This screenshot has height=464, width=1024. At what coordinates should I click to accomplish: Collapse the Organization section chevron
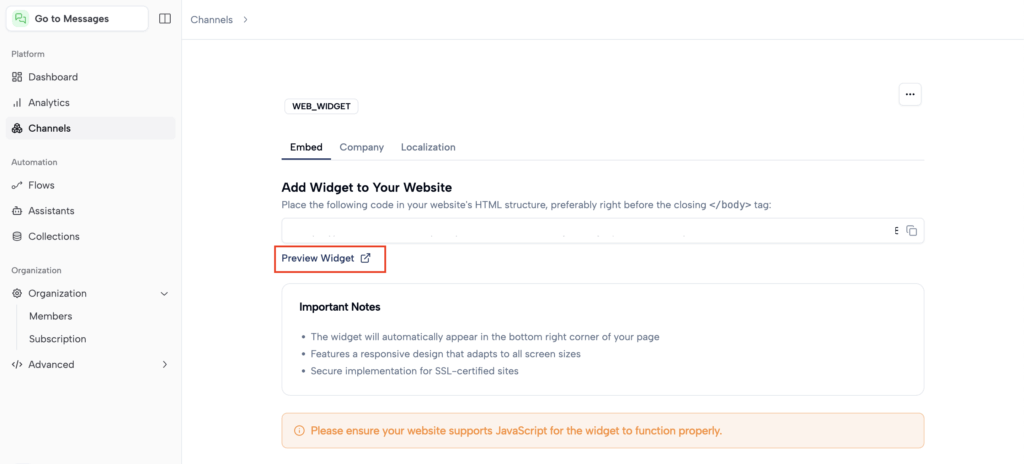164,294
